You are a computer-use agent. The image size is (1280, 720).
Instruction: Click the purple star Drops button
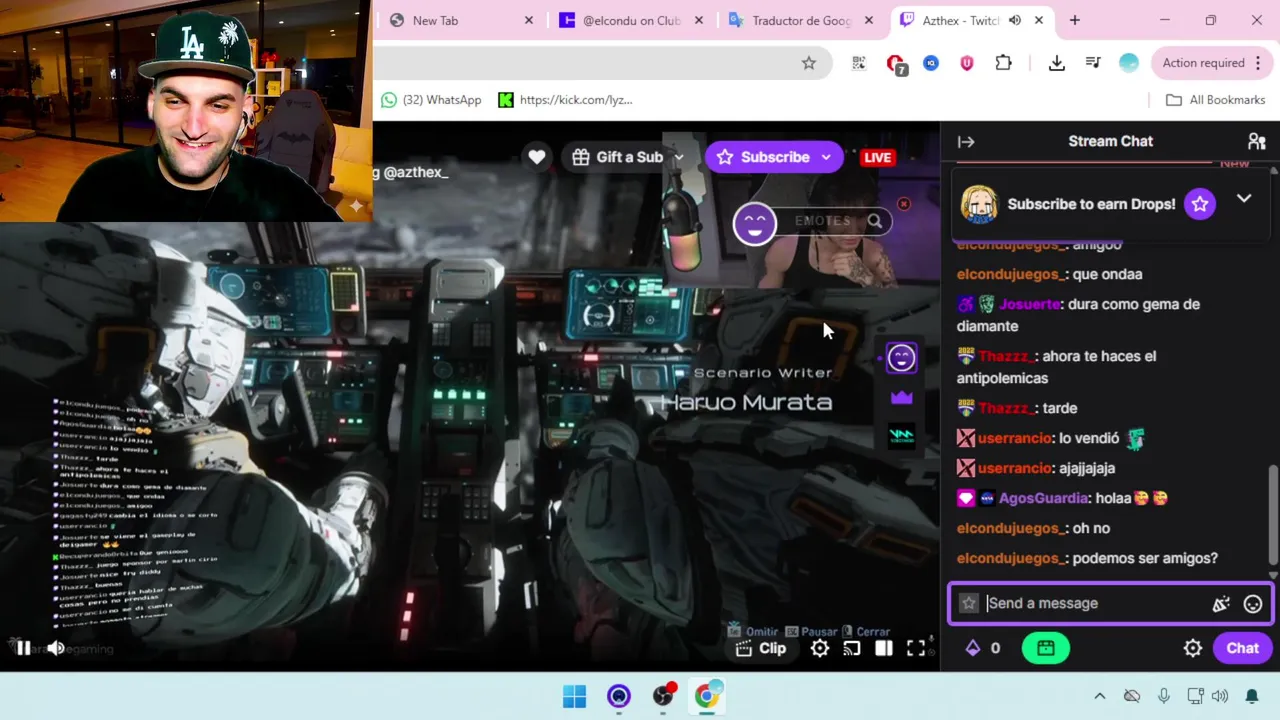coord(1200,204)
